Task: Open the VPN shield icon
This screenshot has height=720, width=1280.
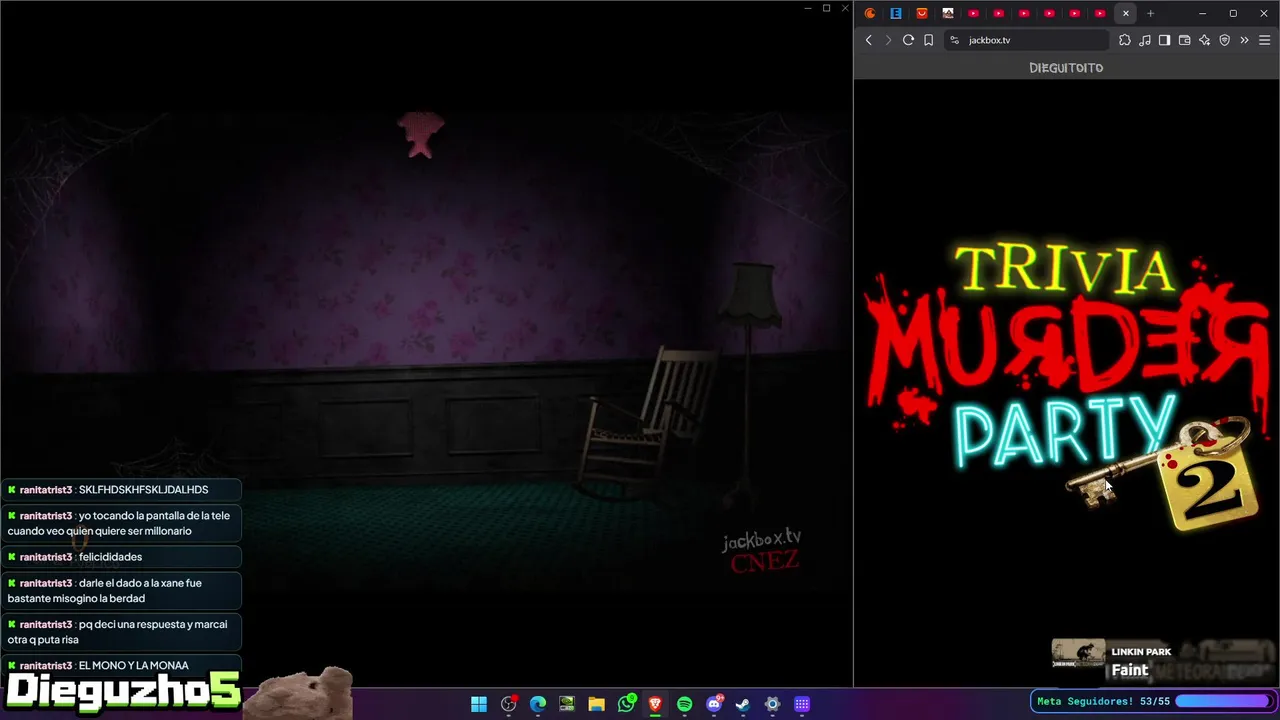Action: point(1225,40)
